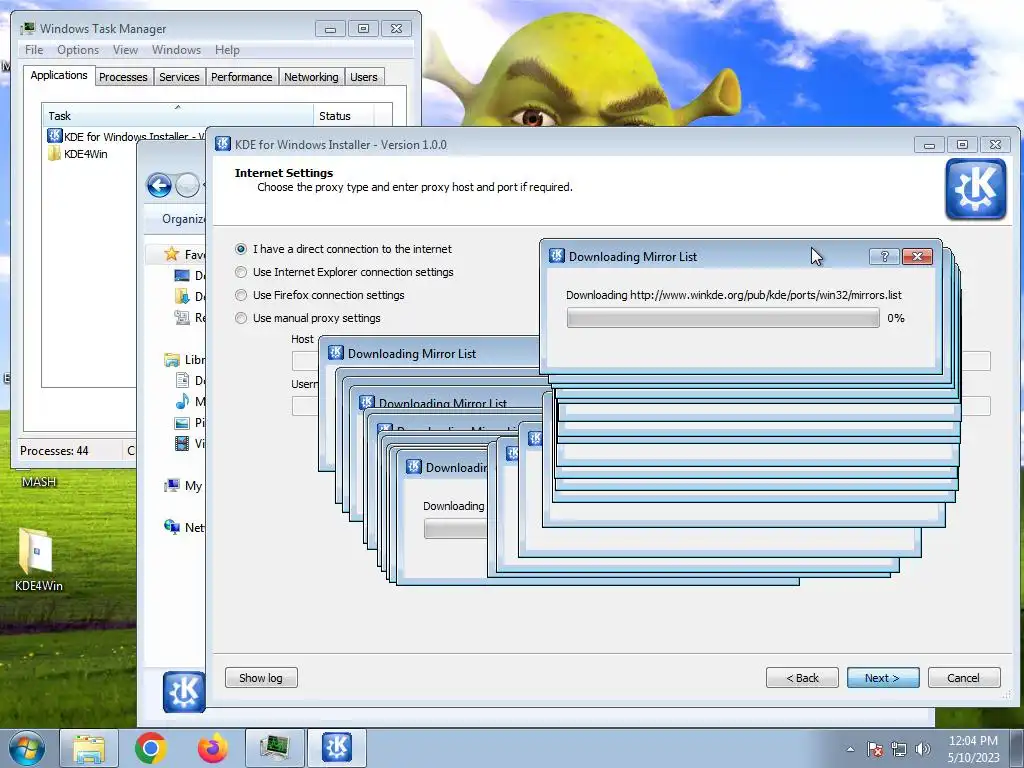Select Use Internet Explorer connection settings
The image size is (1024, 768).
[x=344, y=272]
